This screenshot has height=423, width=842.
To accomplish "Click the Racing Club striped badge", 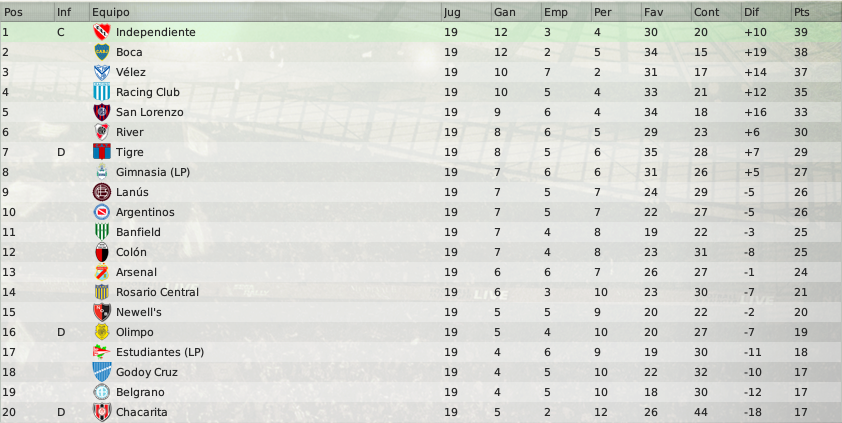I will pyautogui.click(x=101, y=92).
